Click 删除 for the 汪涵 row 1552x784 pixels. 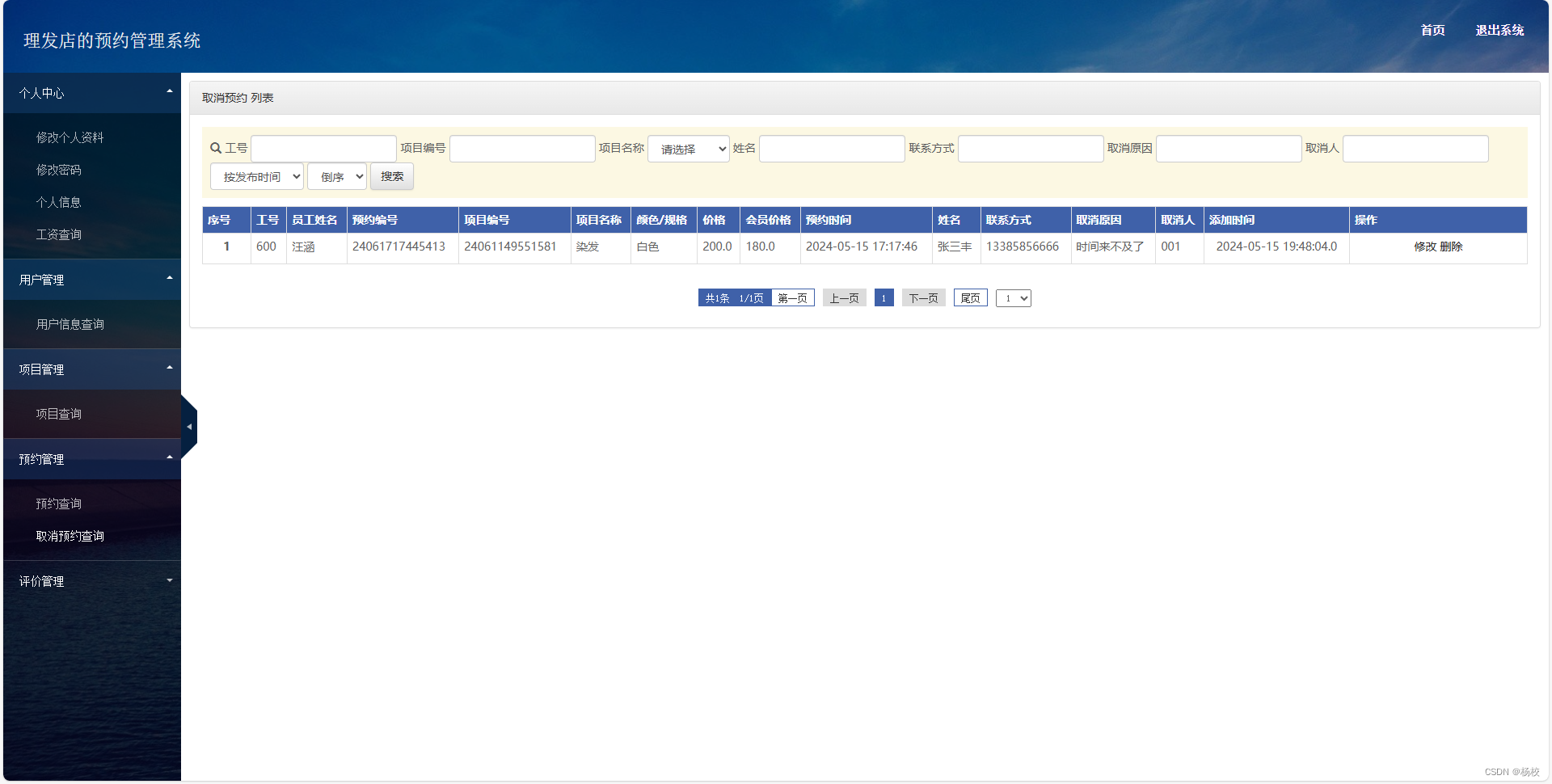click(x=1452, y=247)
